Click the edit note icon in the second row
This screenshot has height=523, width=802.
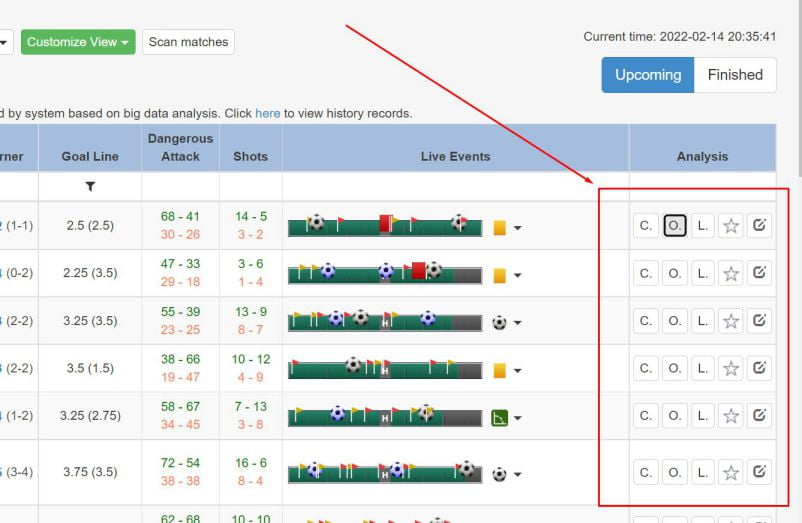click(759, 273)
